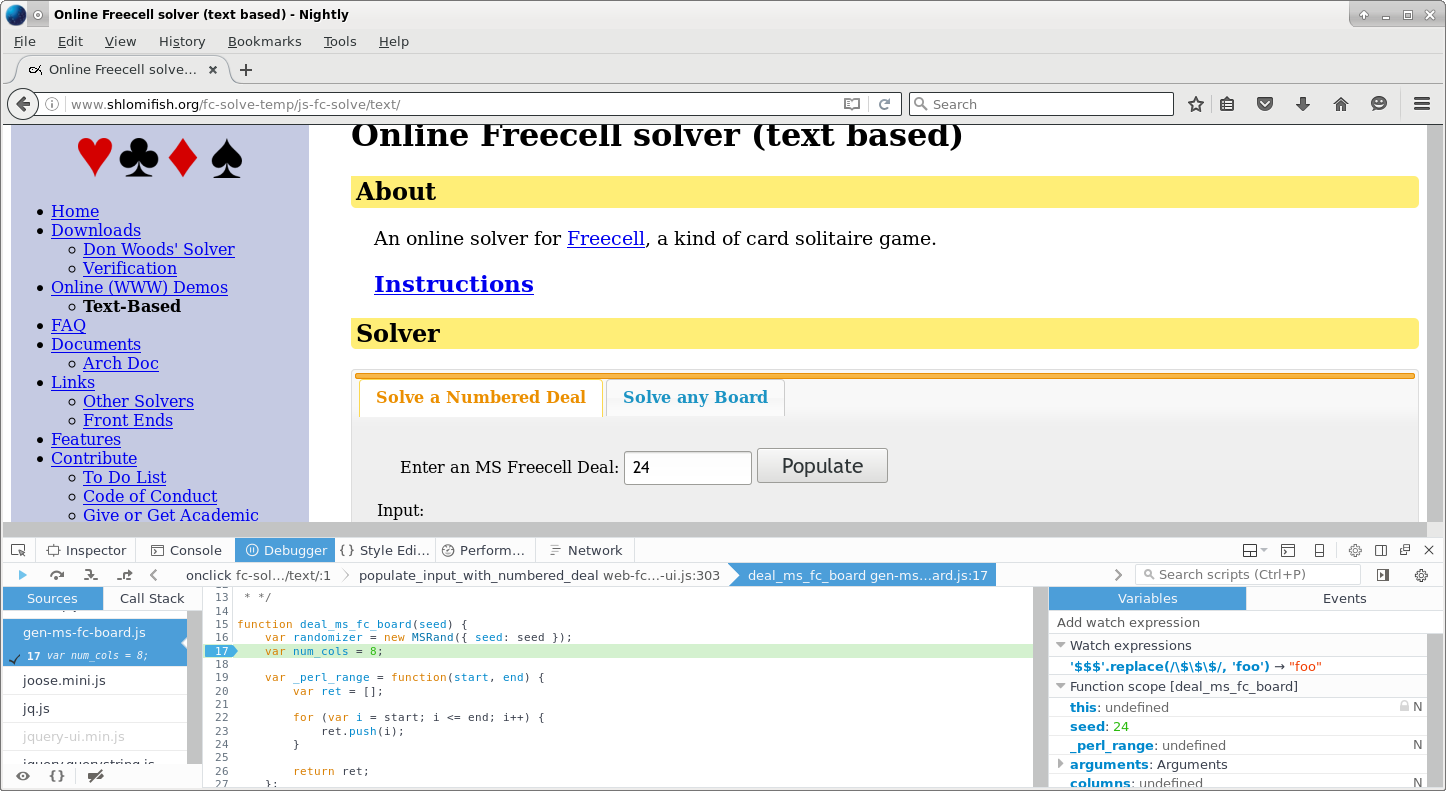Dock devtools to the side of window
This screenshot has width=1446, height=791.
point(1381,550)
